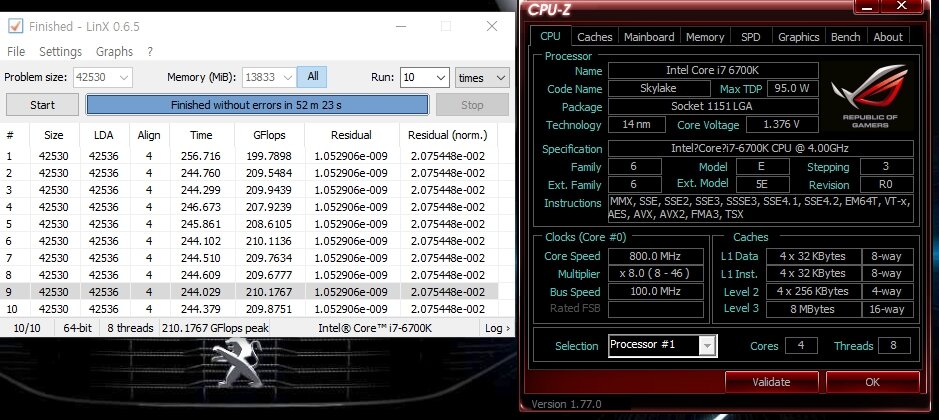939x420 pixels.
Task: Select the row with time 246.673
Action: coord(249,207)
